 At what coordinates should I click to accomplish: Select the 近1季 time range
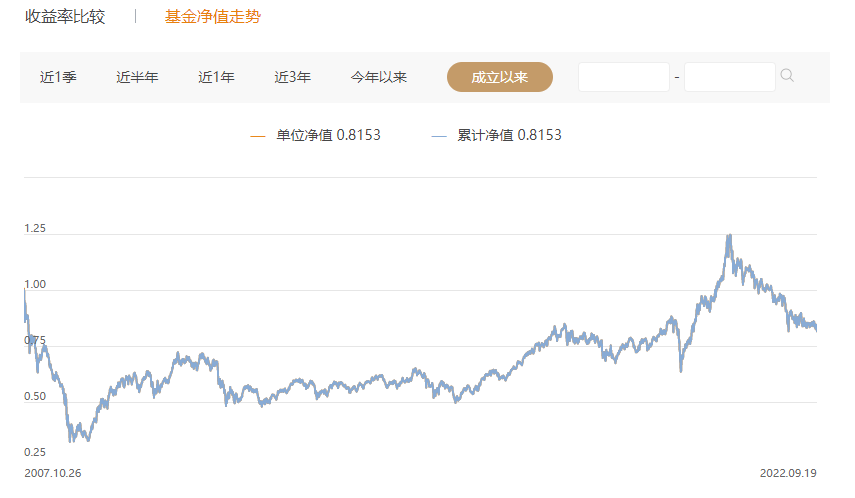58,77
